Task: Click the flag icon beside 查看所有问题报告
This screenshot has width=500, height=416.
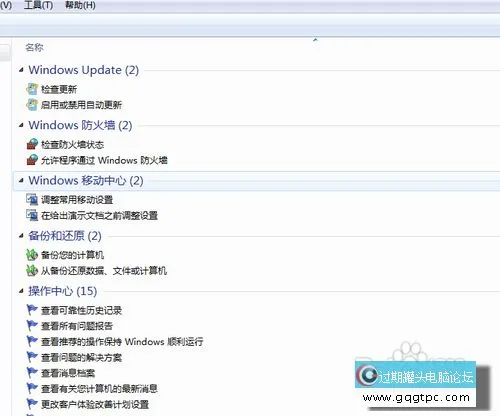Action: click(32, 326)
